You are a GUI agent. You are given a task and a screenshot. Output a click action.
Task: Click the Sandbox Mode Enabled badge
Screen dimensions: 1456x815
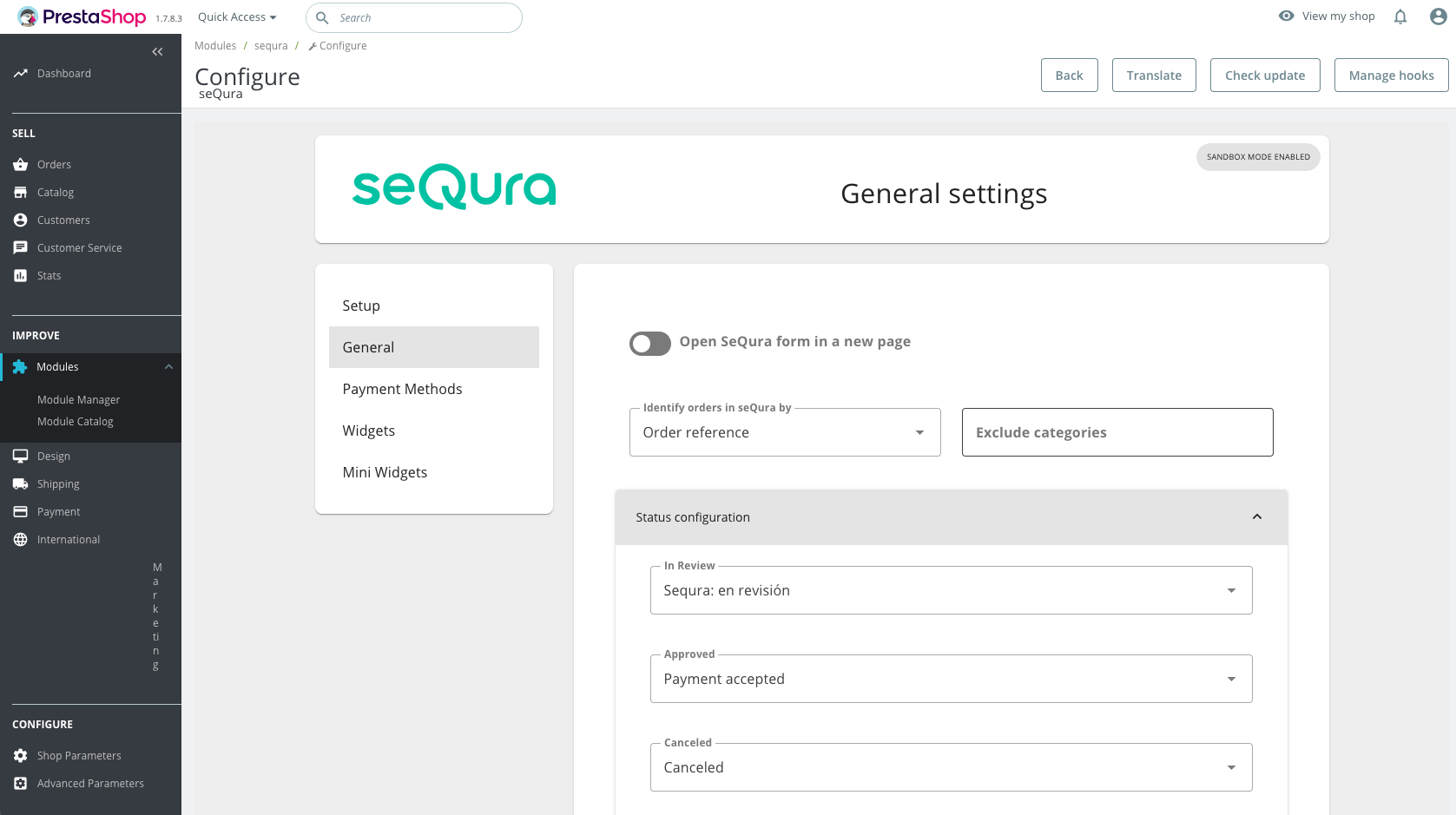click(x=1258, y=157)
